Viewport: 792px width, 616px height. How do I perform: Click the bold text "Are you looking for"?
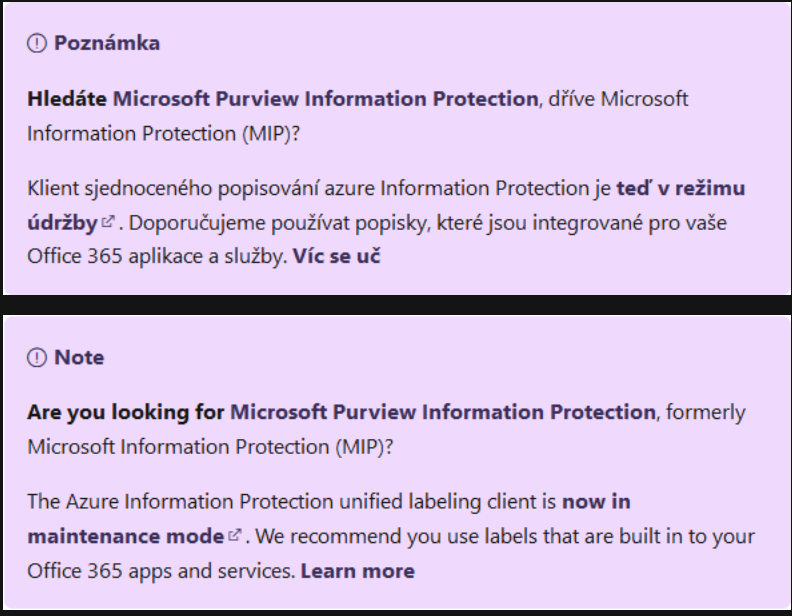click(x=126, y=412)
